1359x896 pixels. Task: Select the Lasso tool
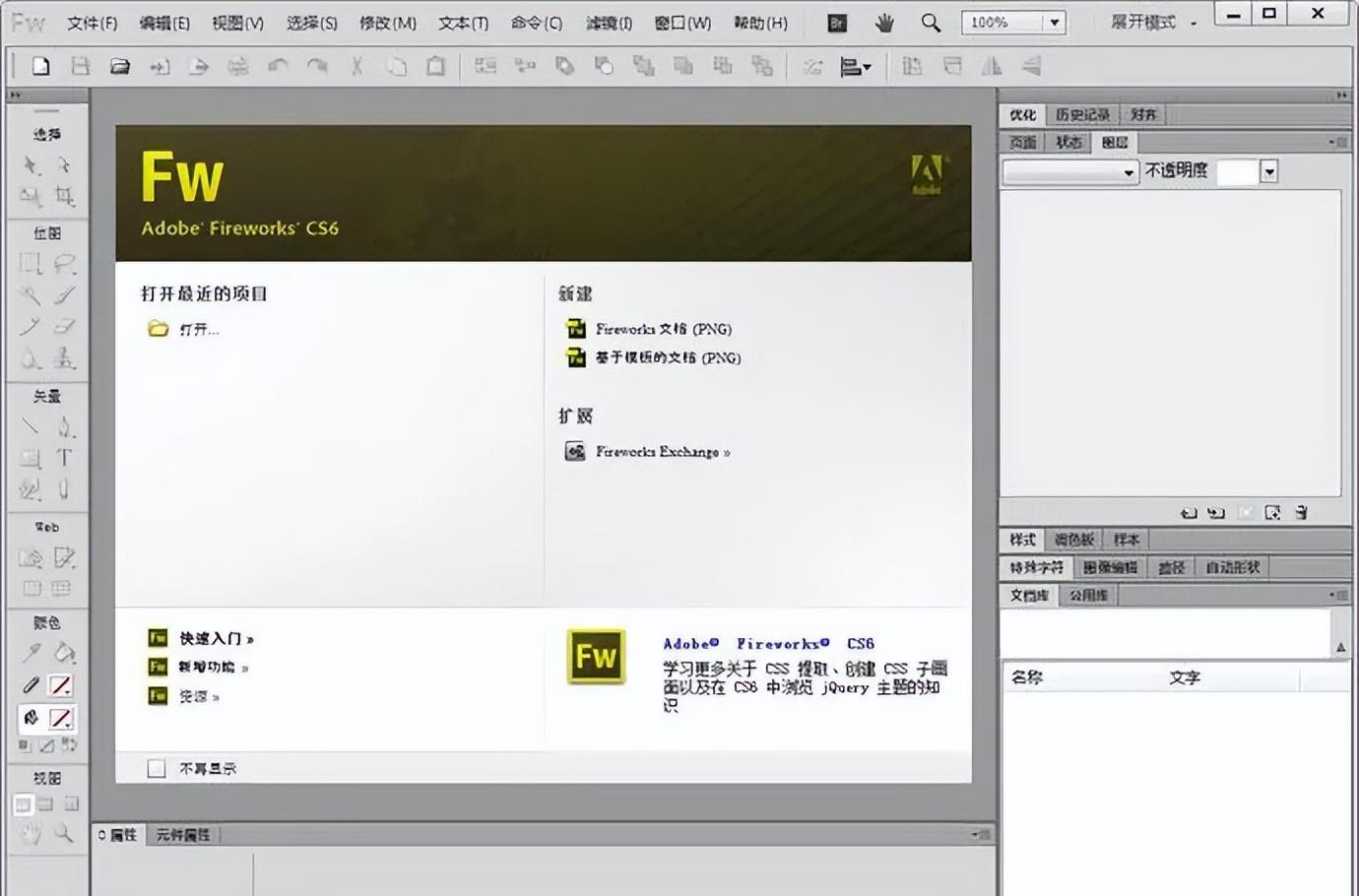(64, 263)
